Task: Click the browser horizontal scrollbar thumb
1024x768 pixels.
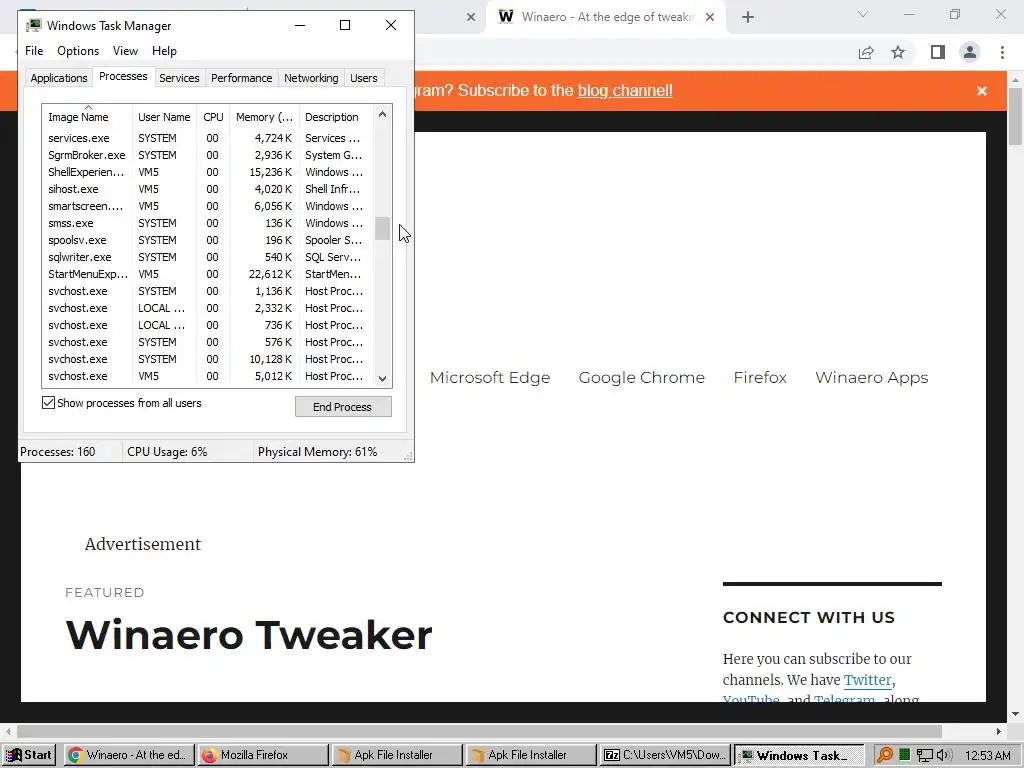Action: point(479,731)
